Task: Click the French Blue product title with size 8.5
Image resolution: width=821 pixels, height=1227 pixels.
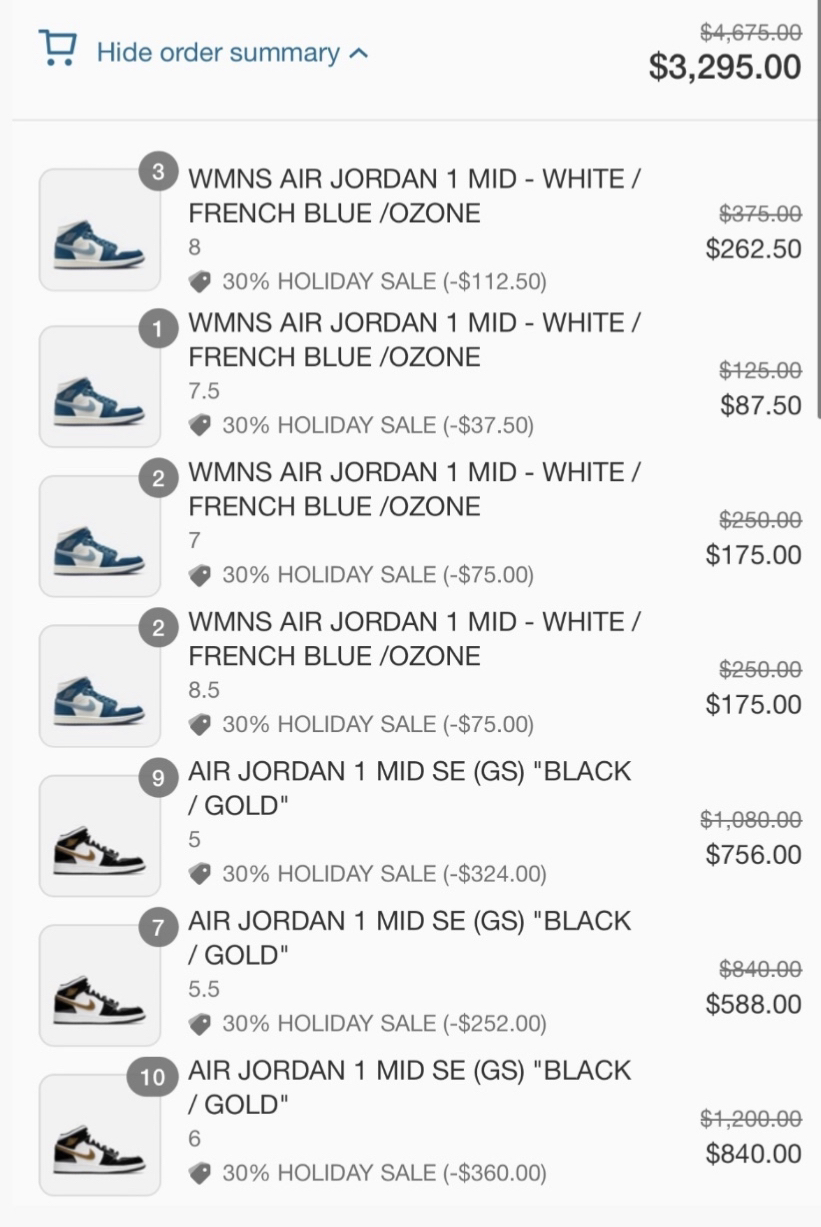Action: click(x=414, y=639)
